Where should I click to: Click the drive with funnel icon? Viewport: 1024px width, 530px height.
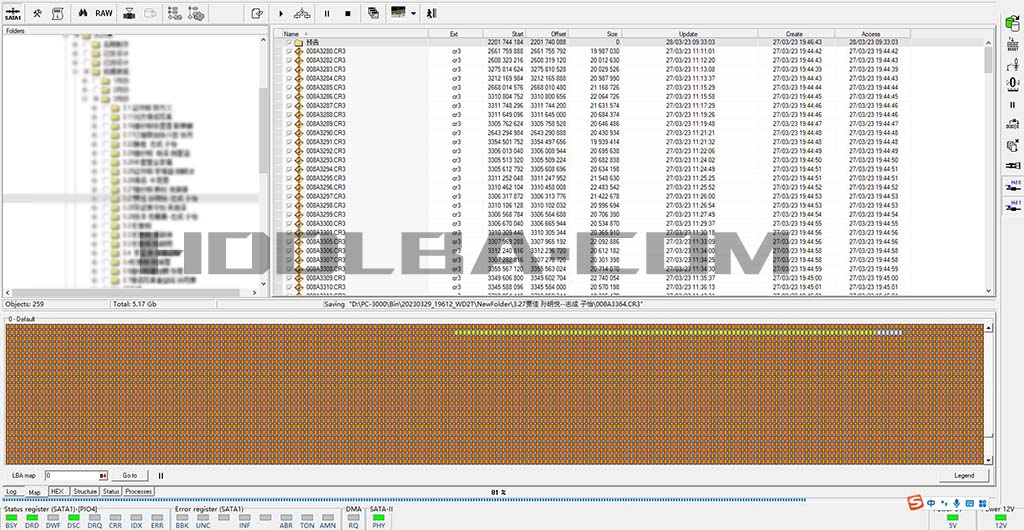(x=129, y=13)
